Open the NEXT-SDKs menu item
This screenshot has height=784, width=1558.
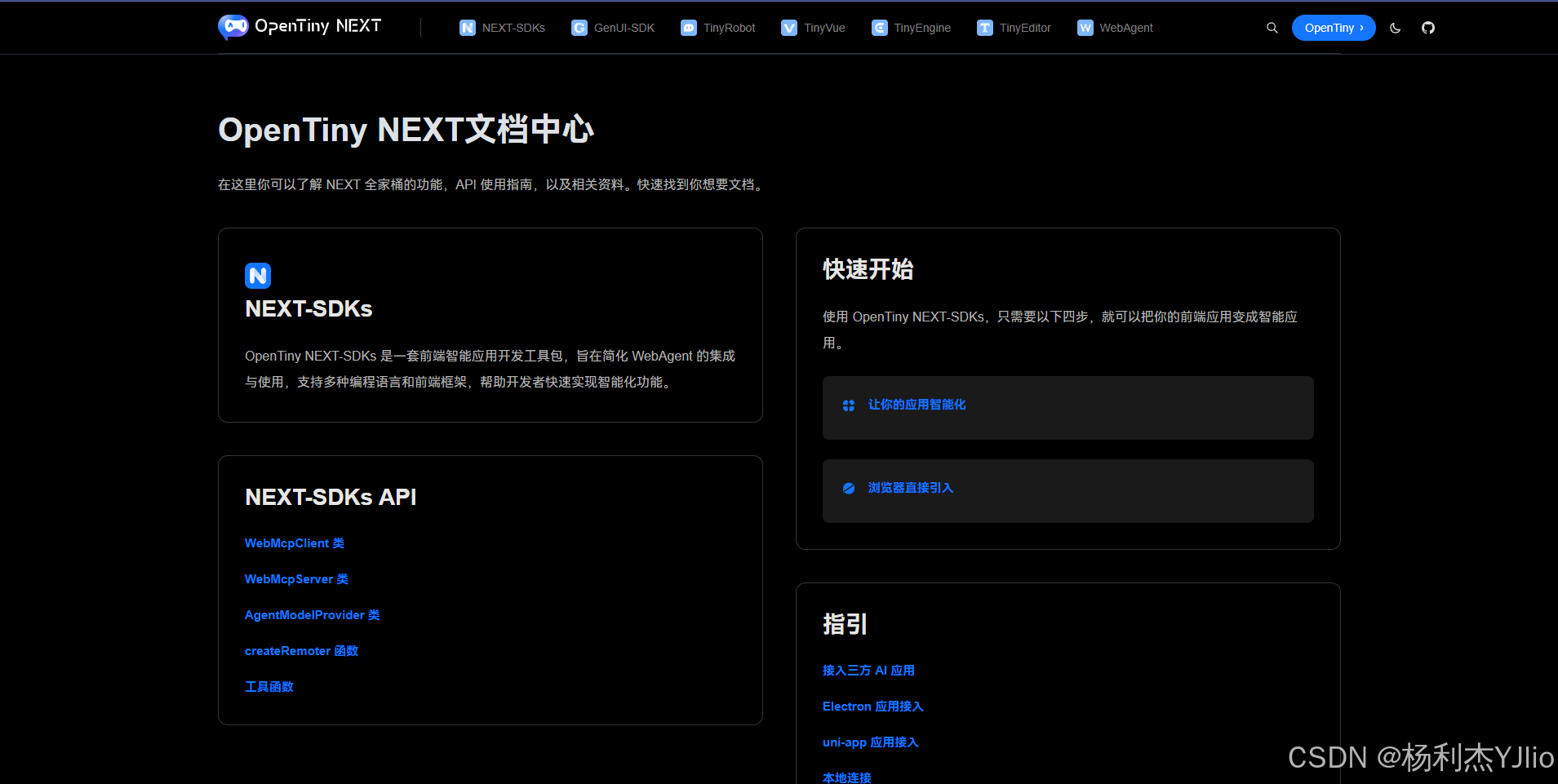pos(503,28)
